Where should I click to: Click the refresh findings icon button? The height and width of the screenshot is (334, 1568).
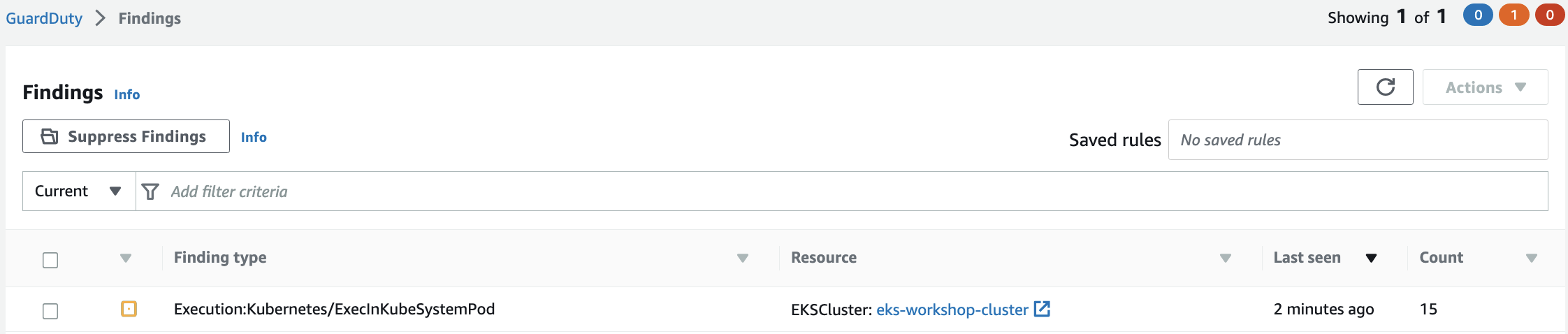(x=1385, y=87)
